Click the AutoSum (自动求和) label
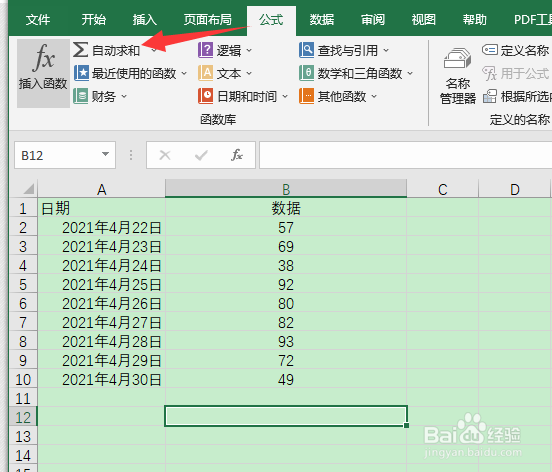This screenshot has height=472, width=552. (116, 51)
